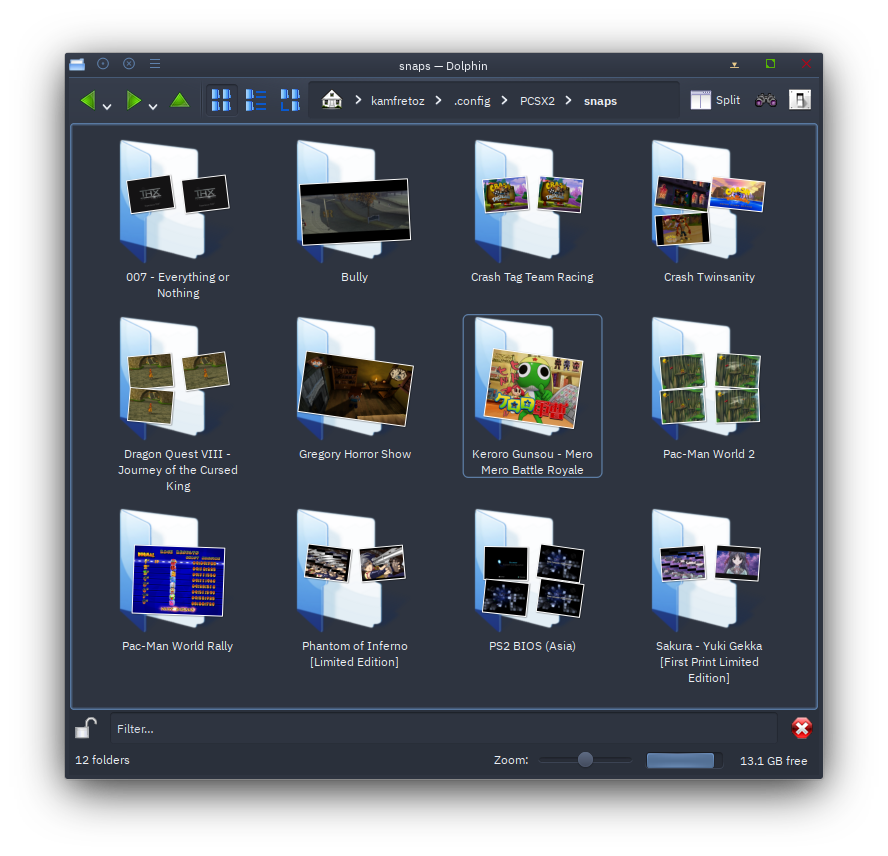
Task: Click the home icon in the breadcrumb
Action: pos(332,100)
